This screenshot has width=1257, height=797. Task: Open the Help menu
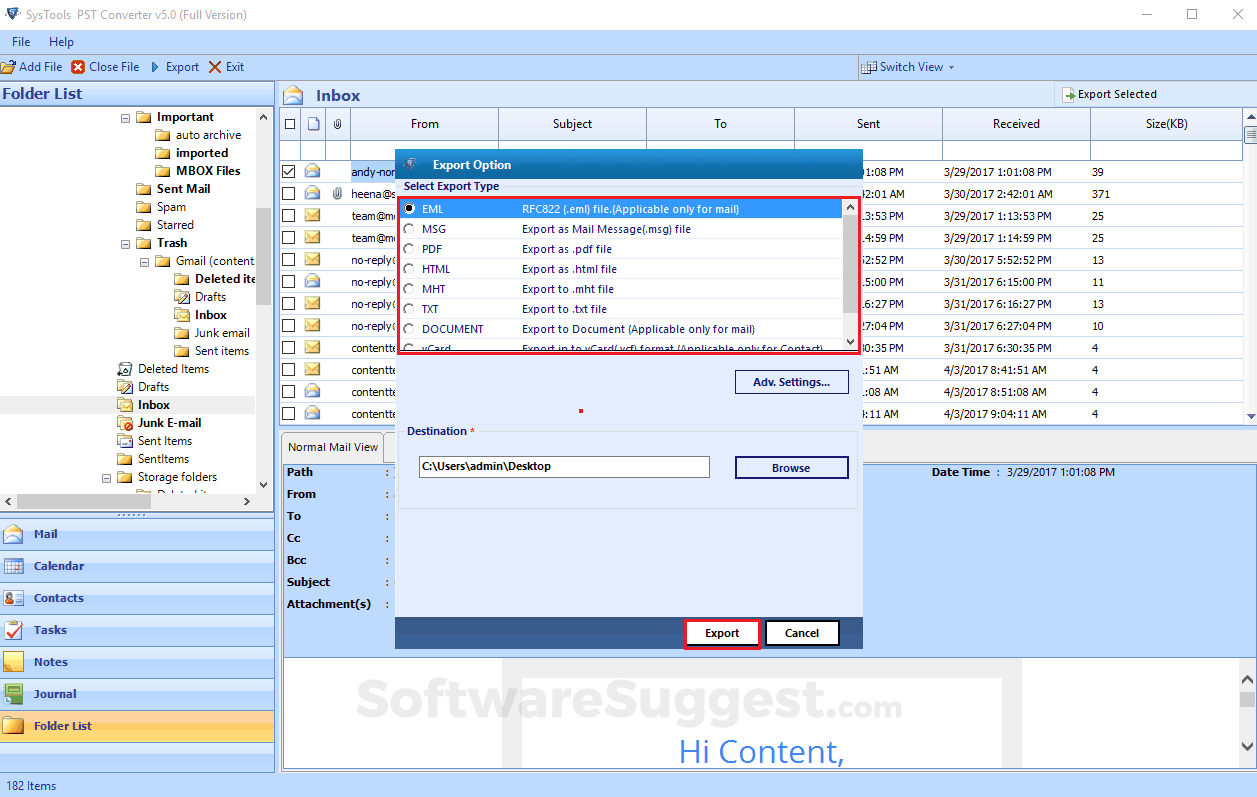tap(61, 42)
